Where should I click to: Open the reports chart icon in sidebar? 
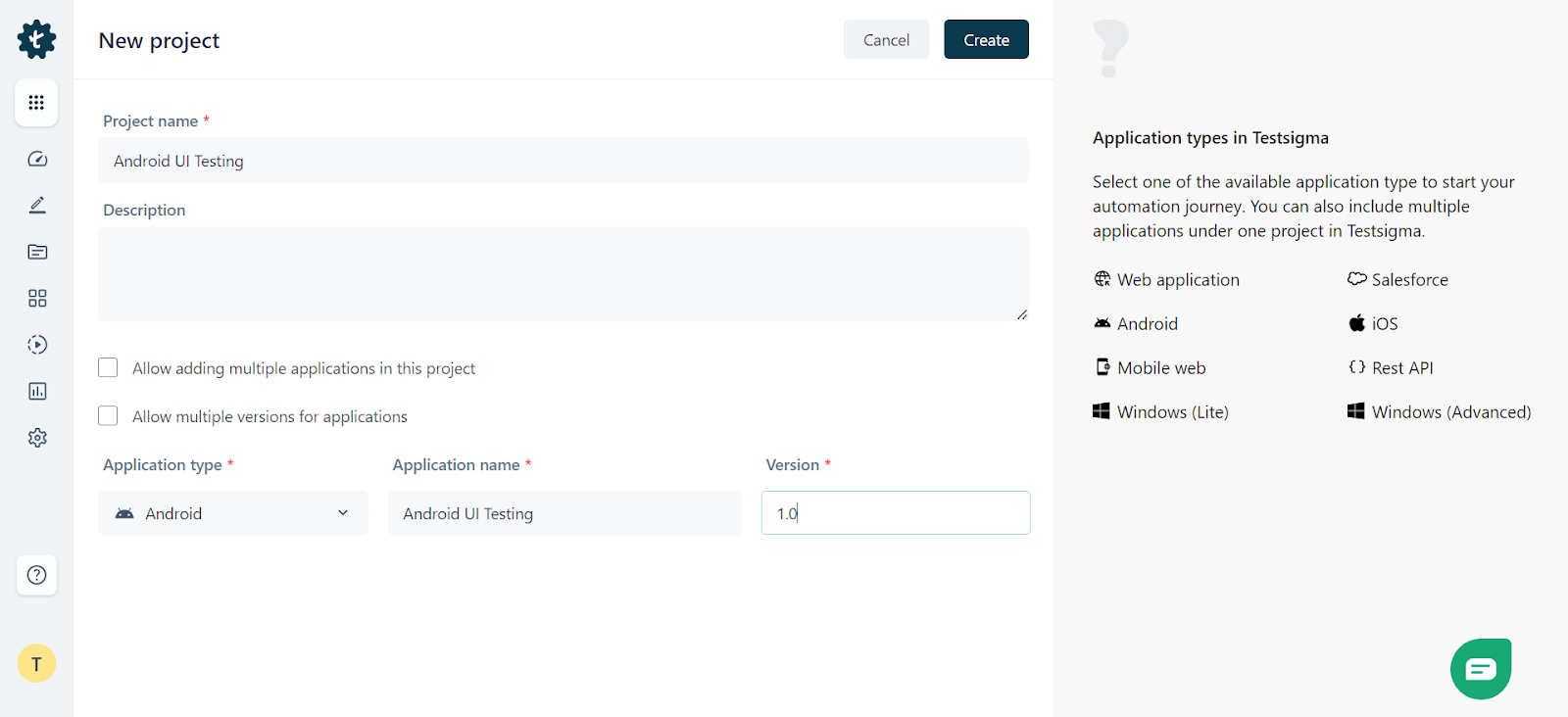click(37, 391)
